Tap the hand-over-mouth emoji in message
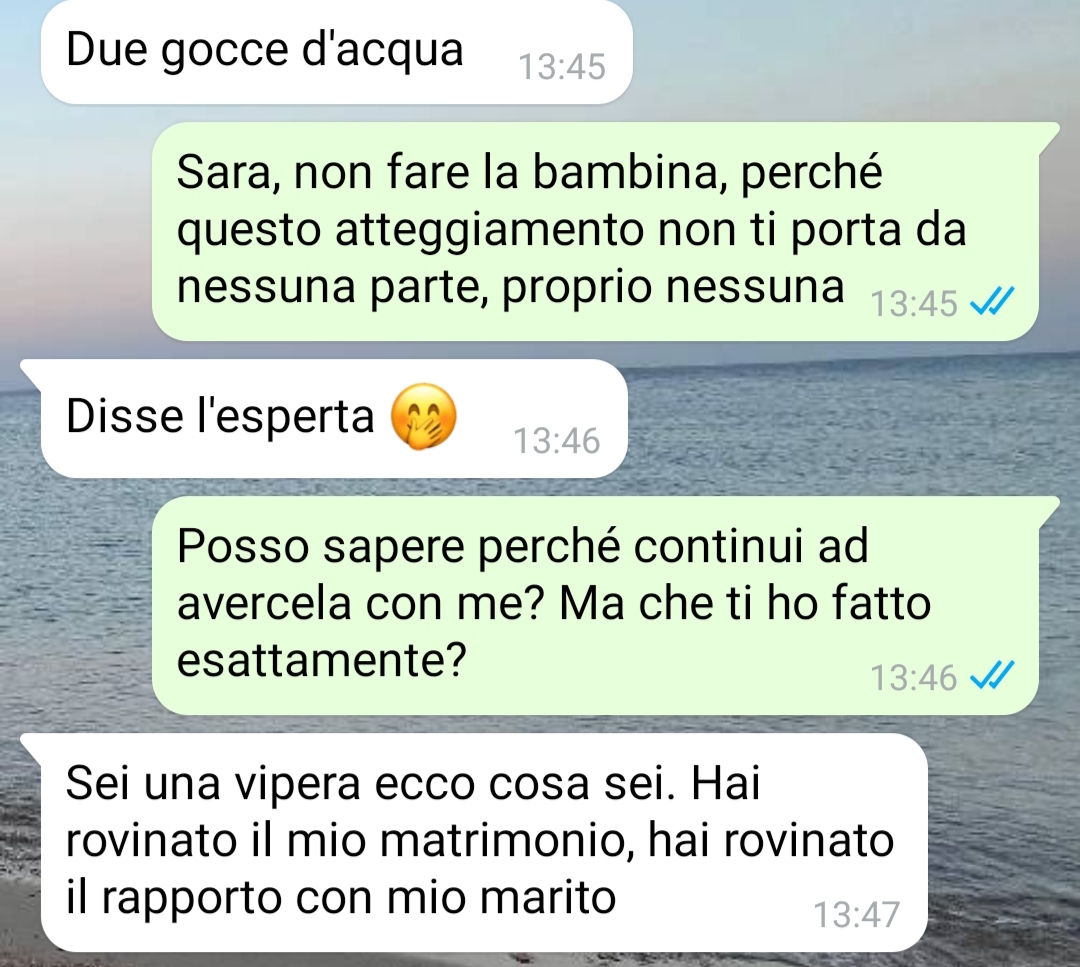Screen dimensions: 1080x967 click(x=423, y=417)
